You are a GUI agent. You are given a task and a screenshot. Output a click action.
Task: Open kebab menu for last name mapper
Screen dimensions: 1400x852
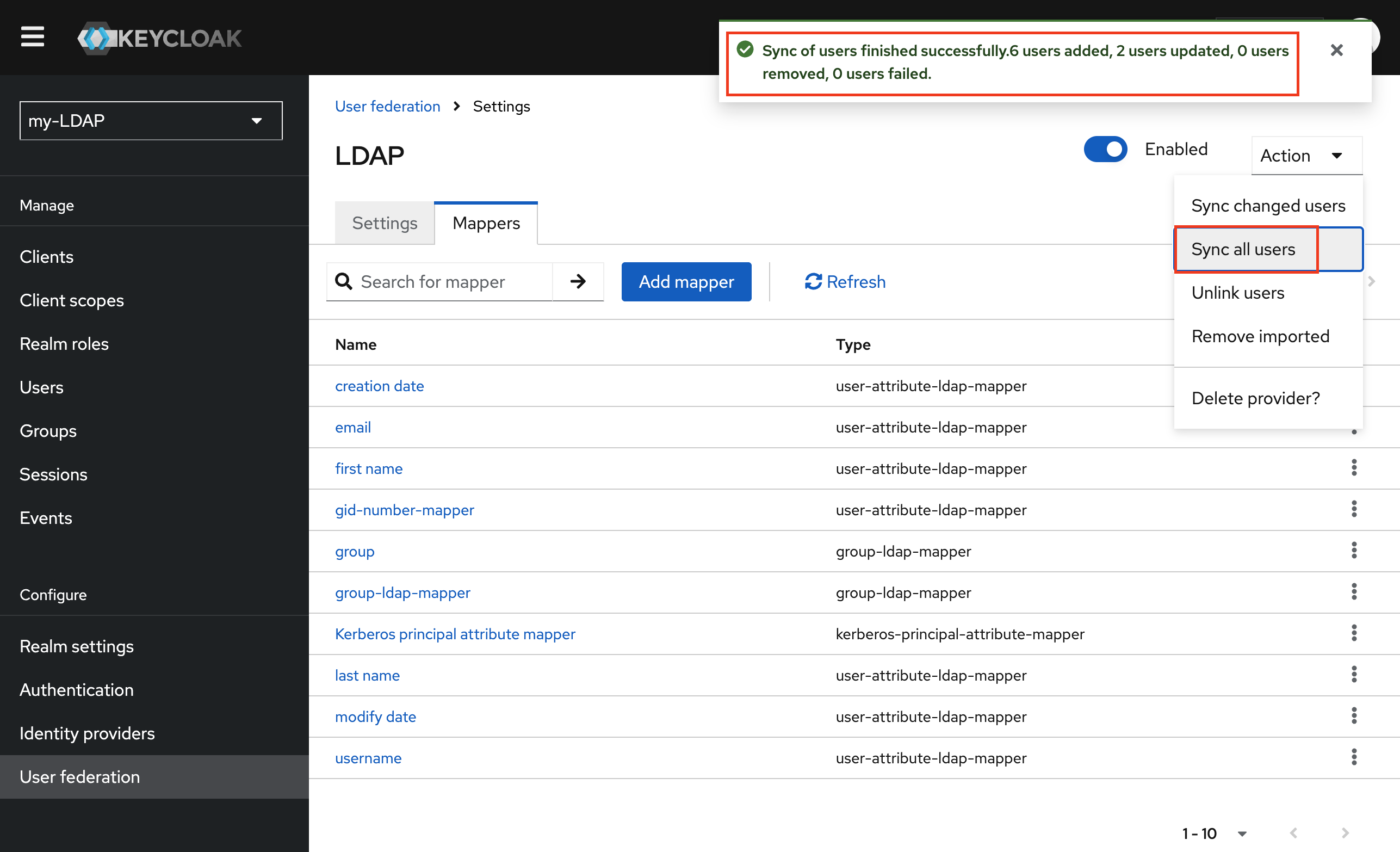coord(1353,675)
